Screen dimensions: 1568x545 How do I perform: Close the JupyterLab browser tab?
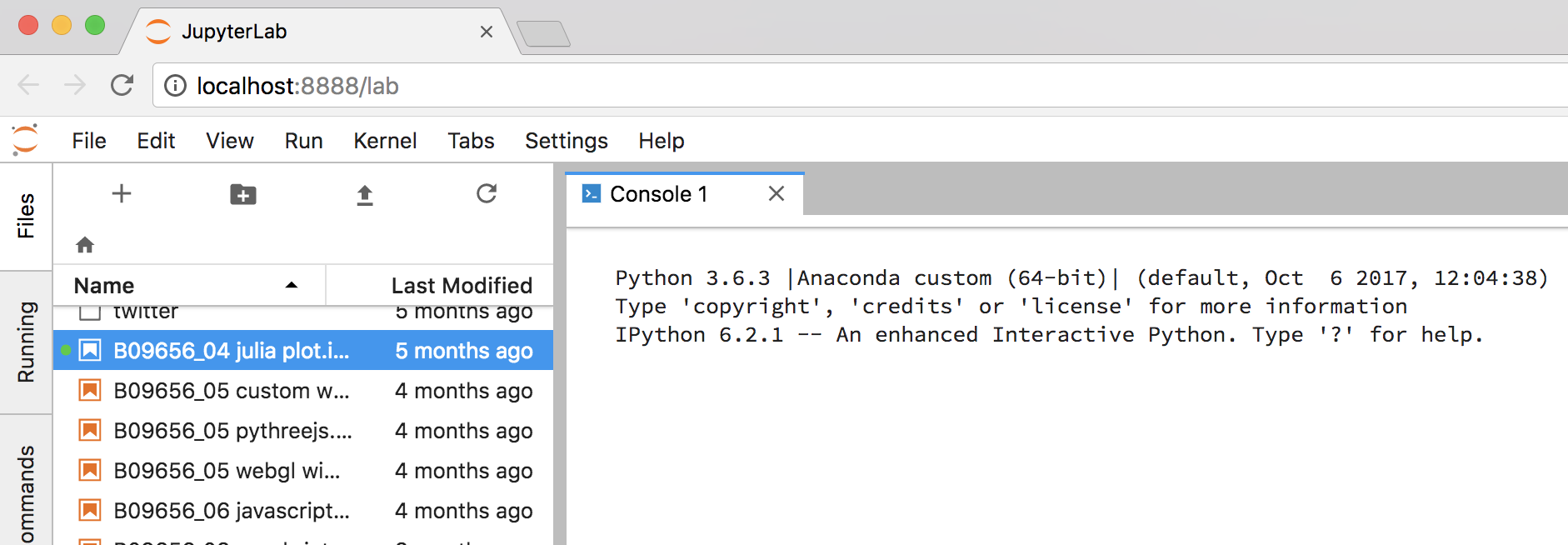487,32
